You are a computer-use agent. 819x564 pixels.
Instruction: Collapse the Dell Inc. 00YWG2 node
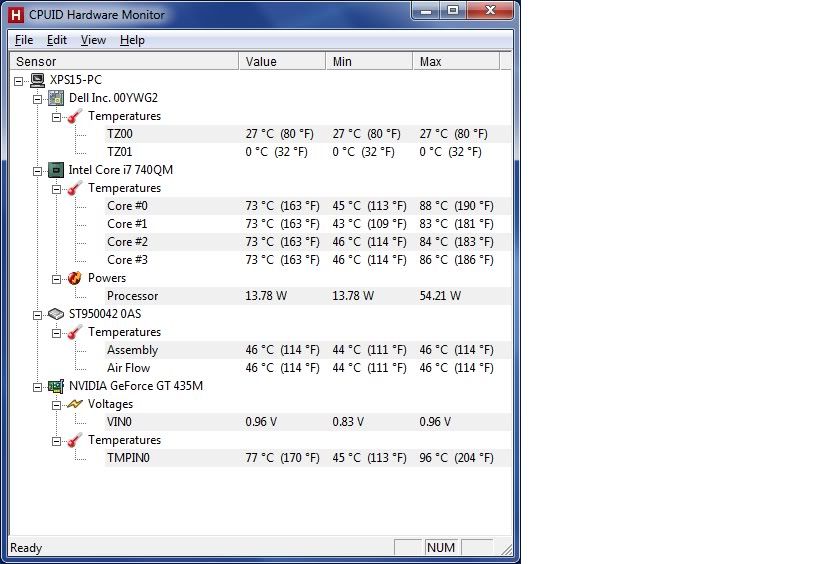[x=38, y=99]
